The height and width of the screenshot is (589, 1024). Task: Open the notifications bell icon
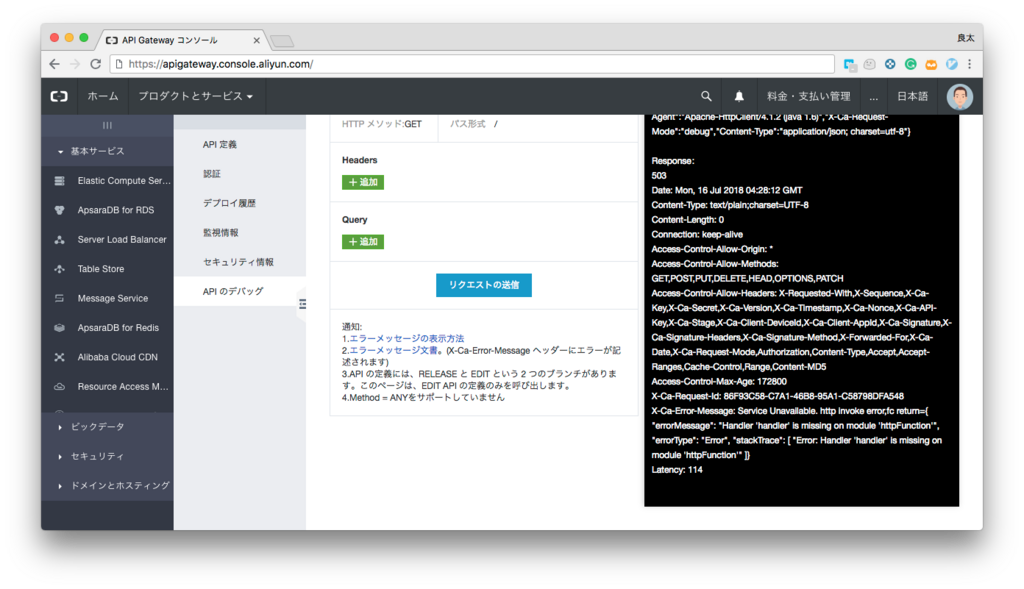click(739, 96)
